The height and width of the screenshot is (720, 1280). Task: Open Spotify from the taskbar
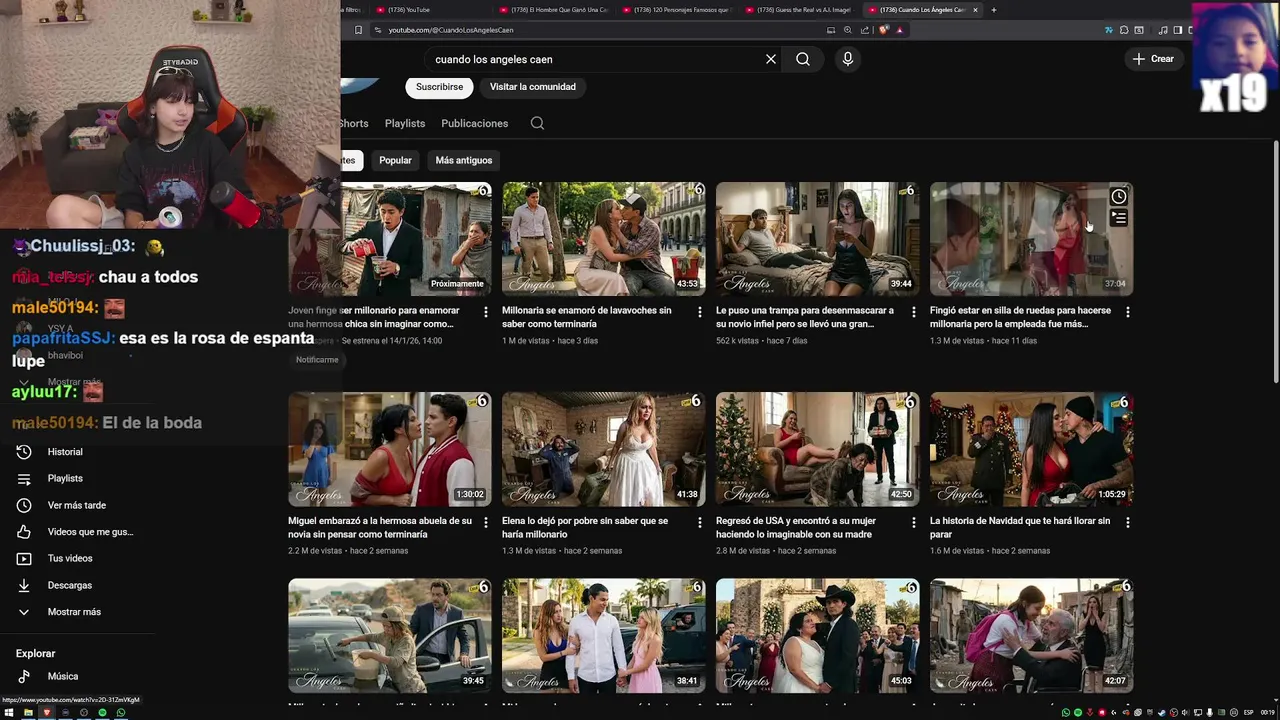pos(102,712)
